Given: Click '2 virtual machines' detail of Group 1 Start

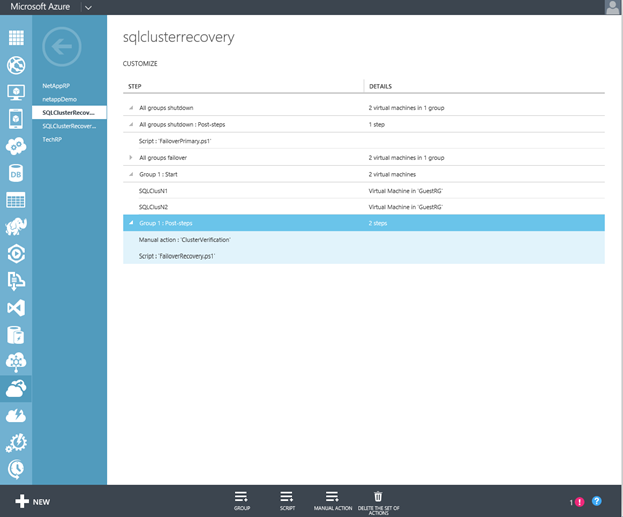Looking at the screenshot, I should [392, 174].
